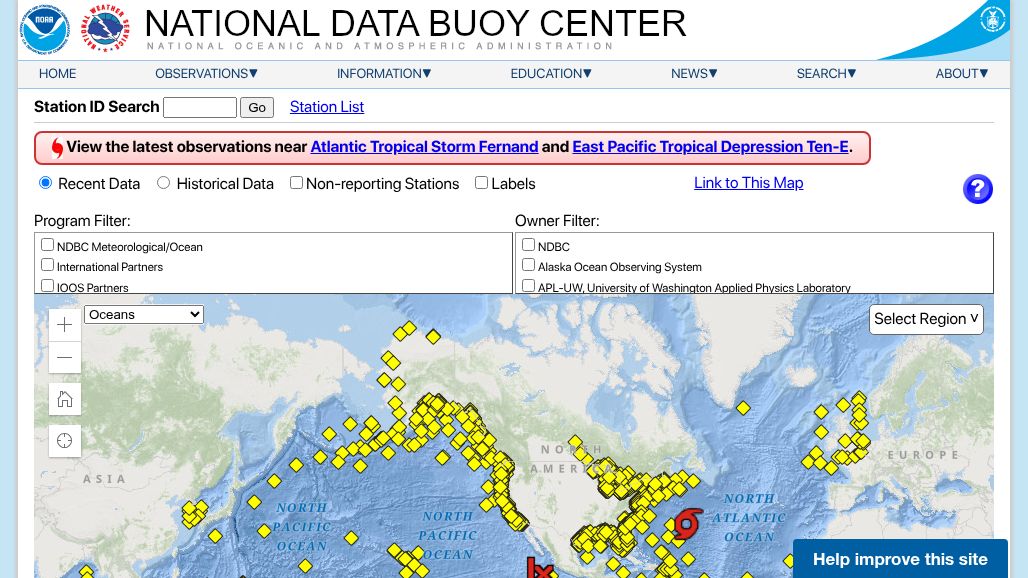Viewport: 1028px width, 578px height.
Task: Expand the News menu
Action: (x=694, y=74)
